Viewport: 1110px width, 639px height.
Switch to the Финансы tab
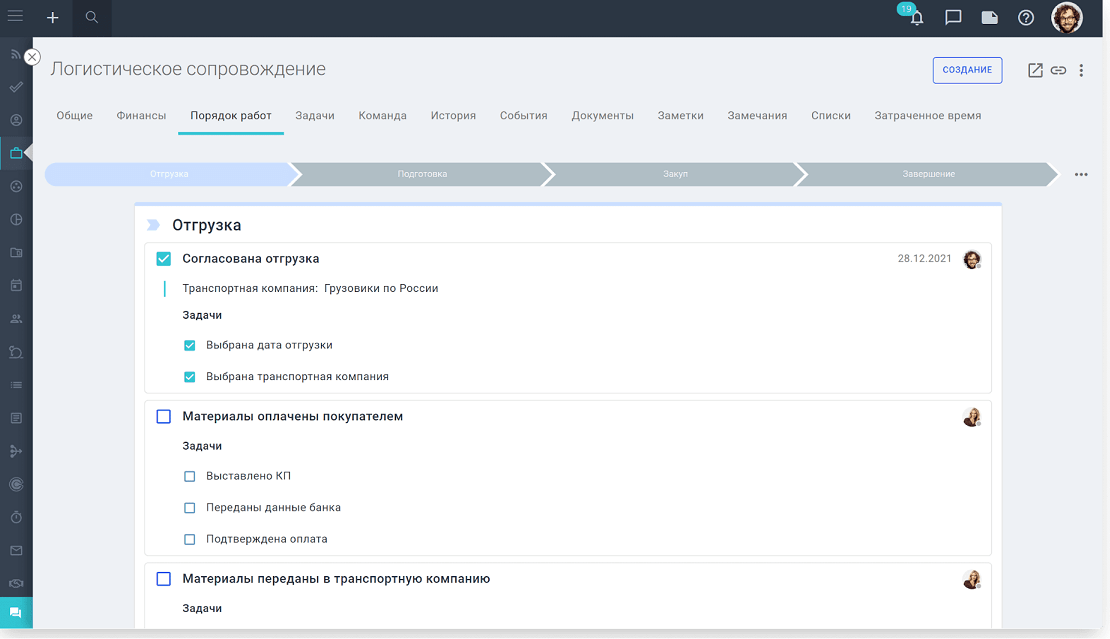(141, 116)
